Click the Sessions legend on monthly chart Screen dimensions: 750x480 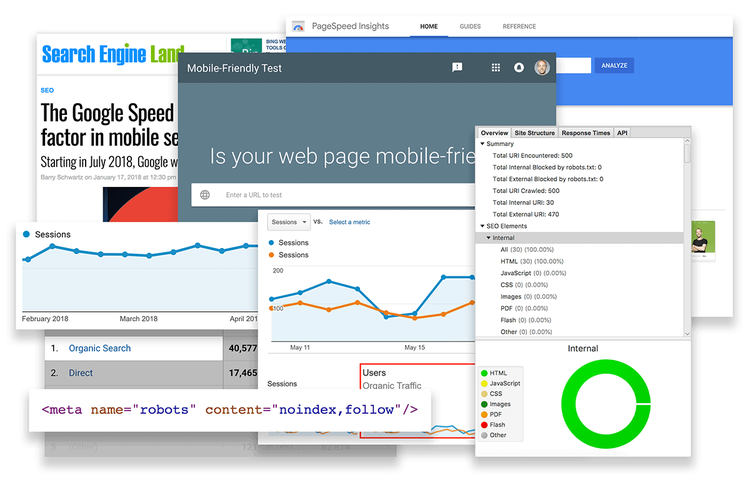47,234
